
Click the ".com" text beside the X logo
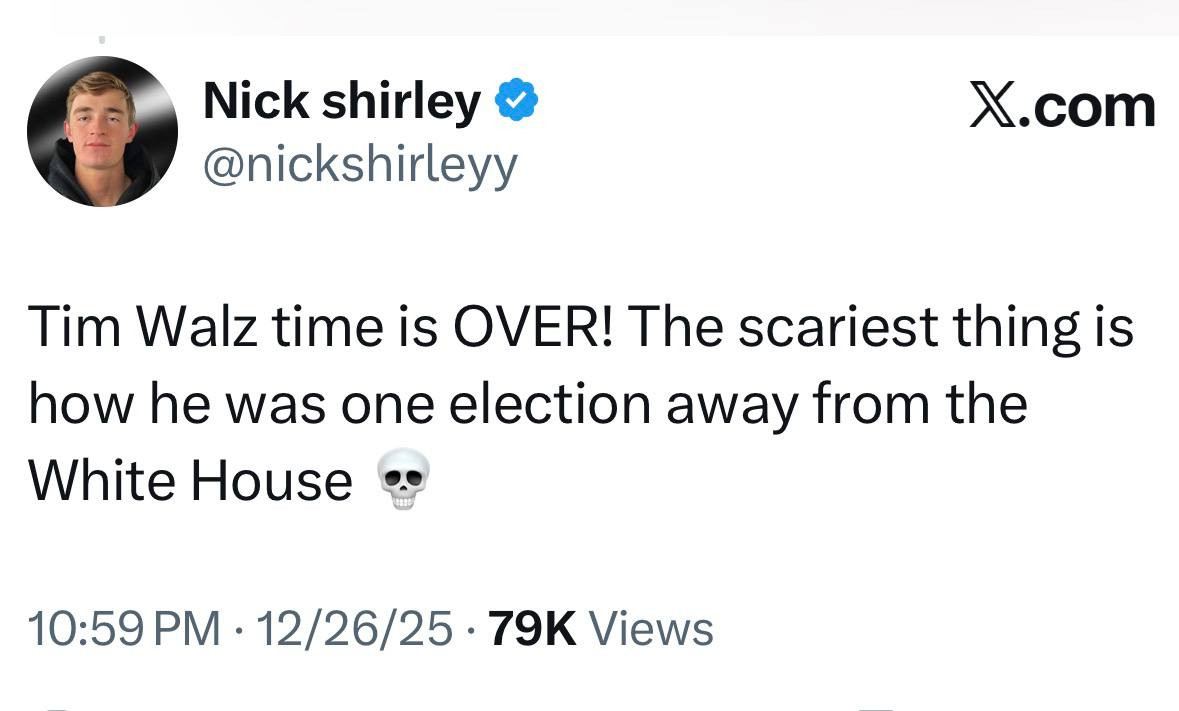tap(1089, 106)
